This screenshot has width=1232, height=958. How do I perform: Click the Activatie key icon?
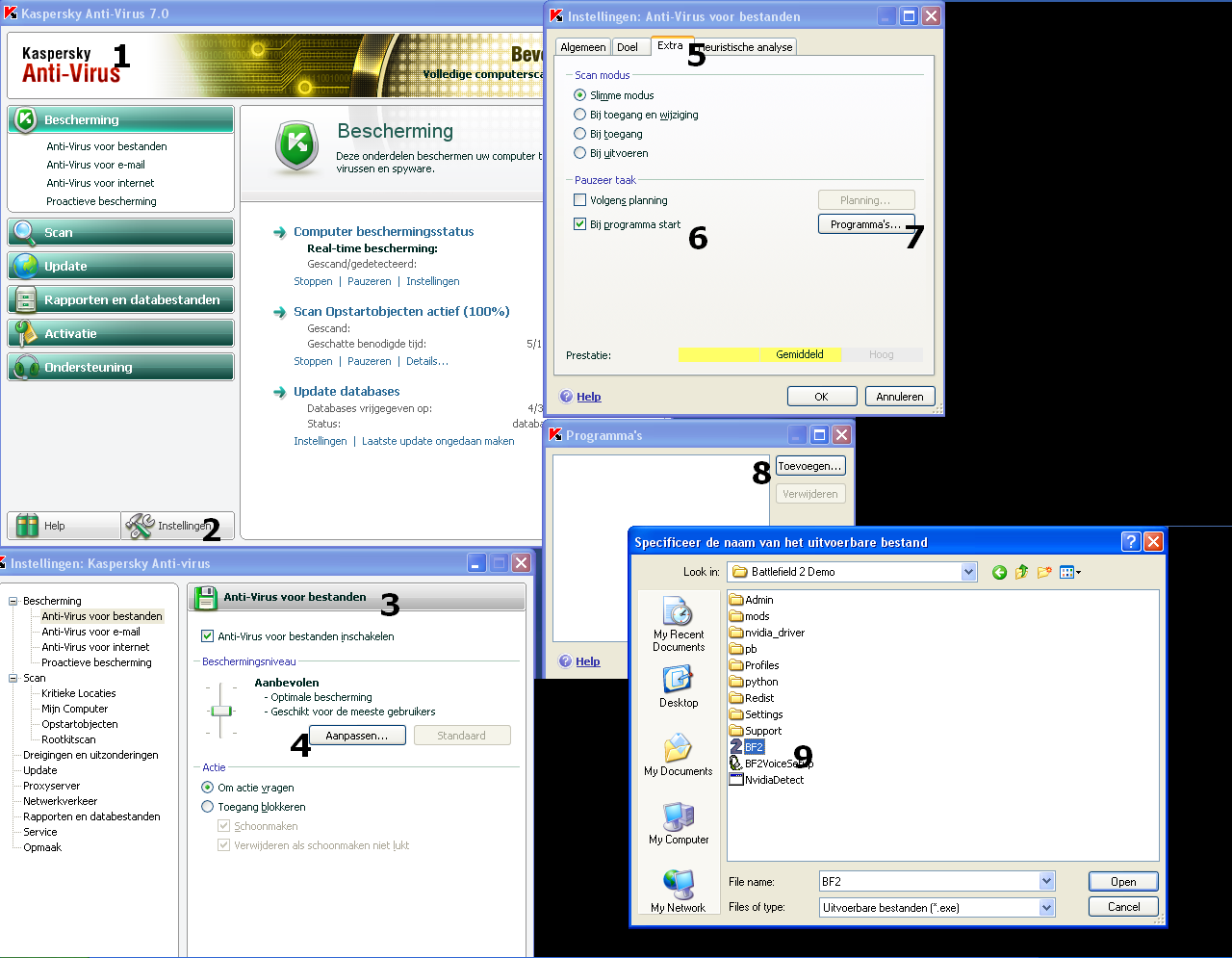coord(26,333)
